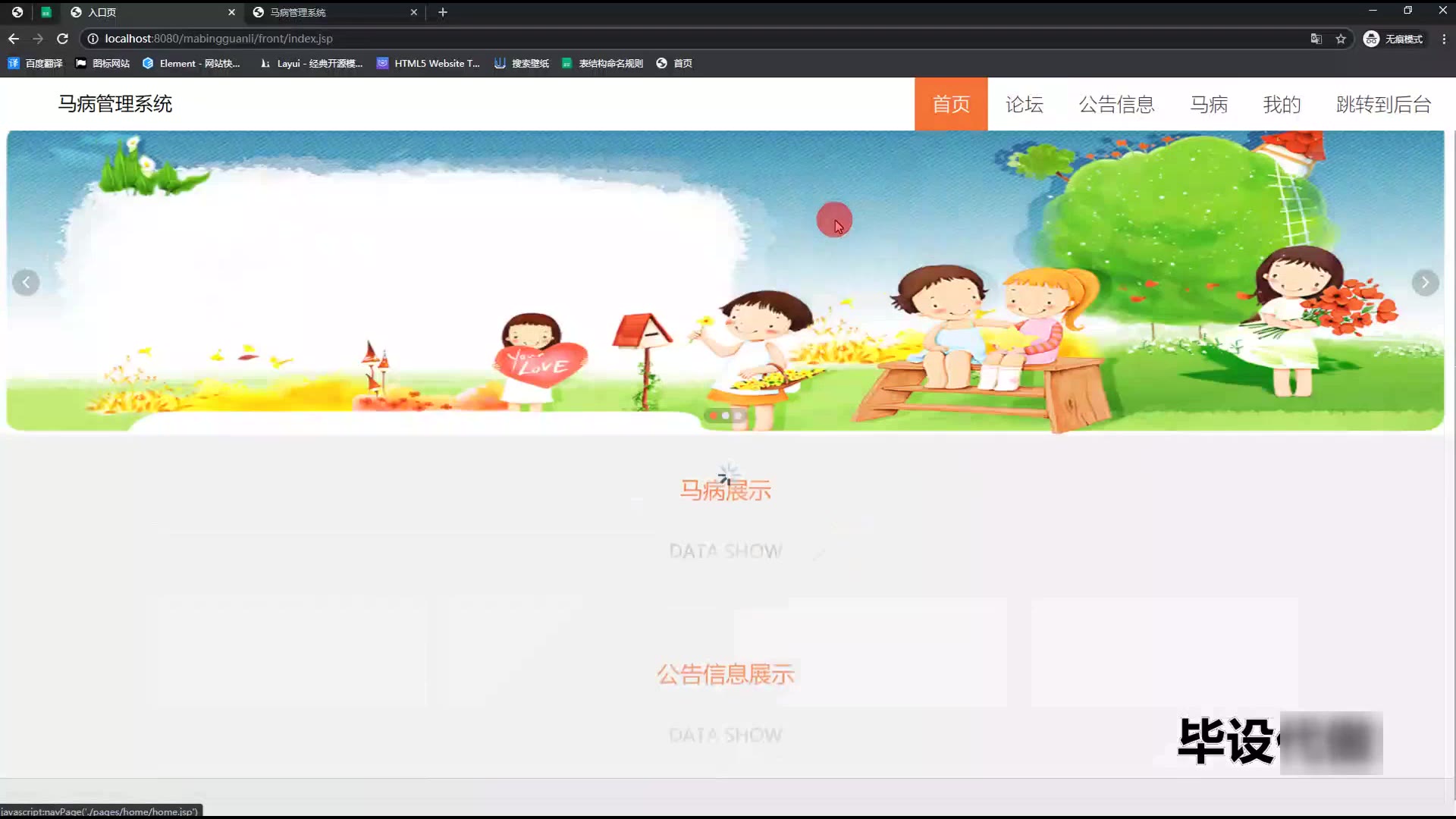The width and height of the screenshot is (1456, 819).
Task: Open a new browser tab
Action: [443, 12]
